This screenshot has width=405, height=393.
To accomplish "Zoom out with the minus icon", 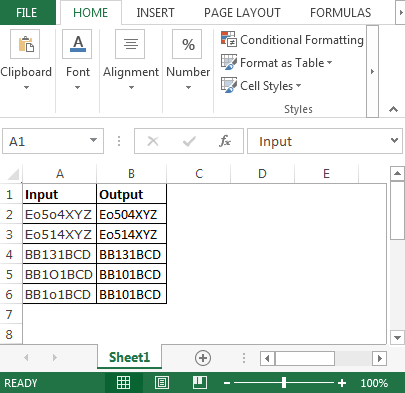I will click(227, 383).
